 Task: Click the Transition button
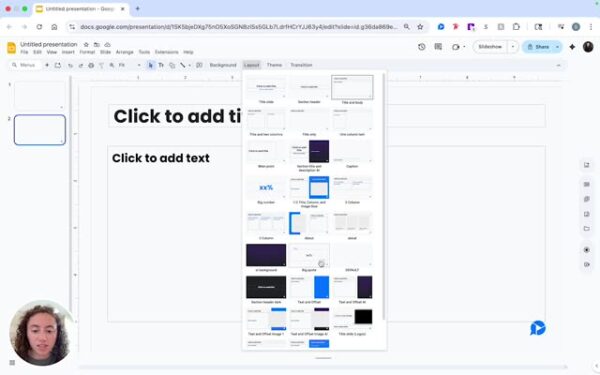301,65
